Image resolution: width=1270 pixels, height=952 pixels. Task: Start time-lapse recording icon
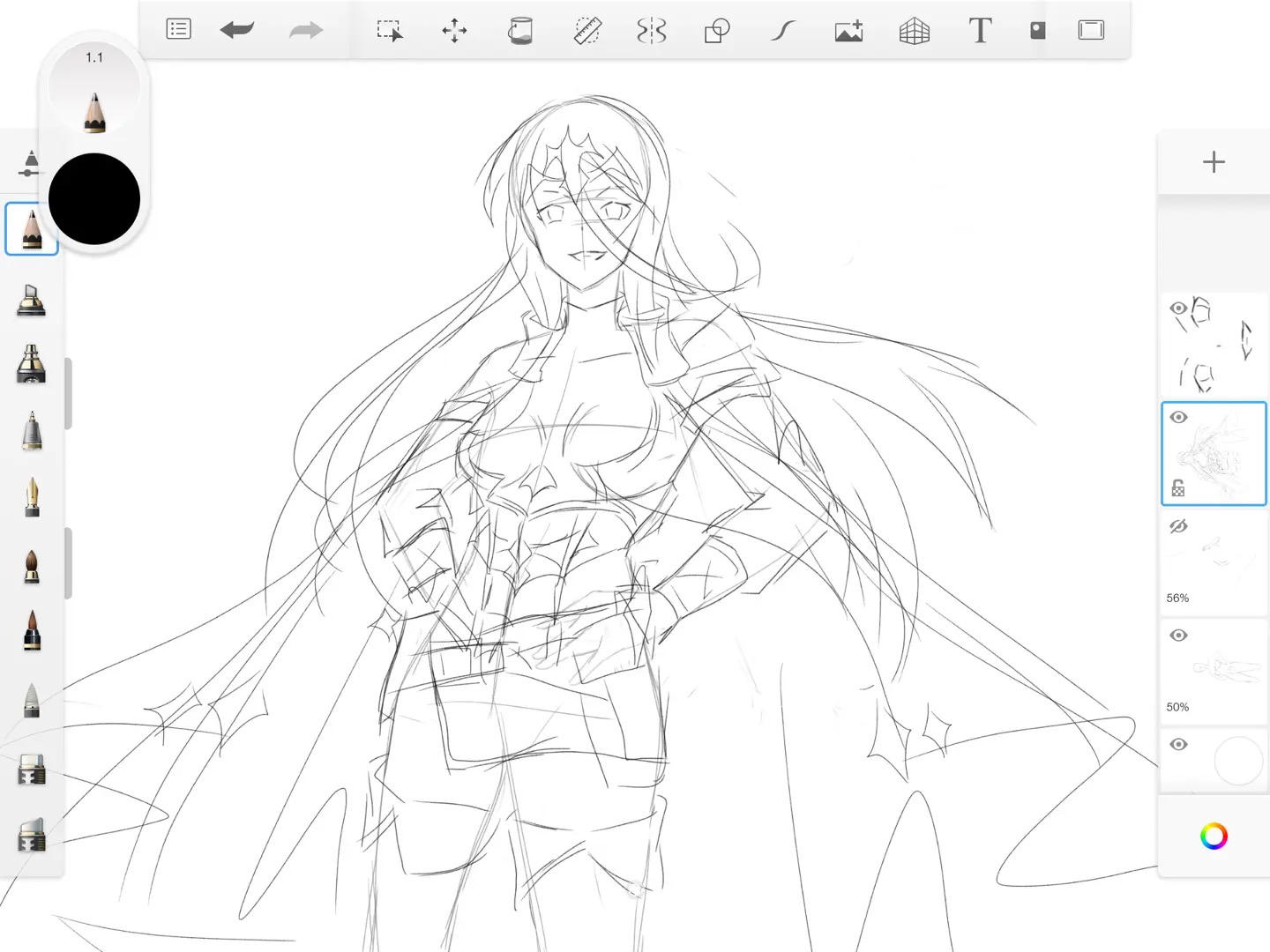click(1038, 30)
